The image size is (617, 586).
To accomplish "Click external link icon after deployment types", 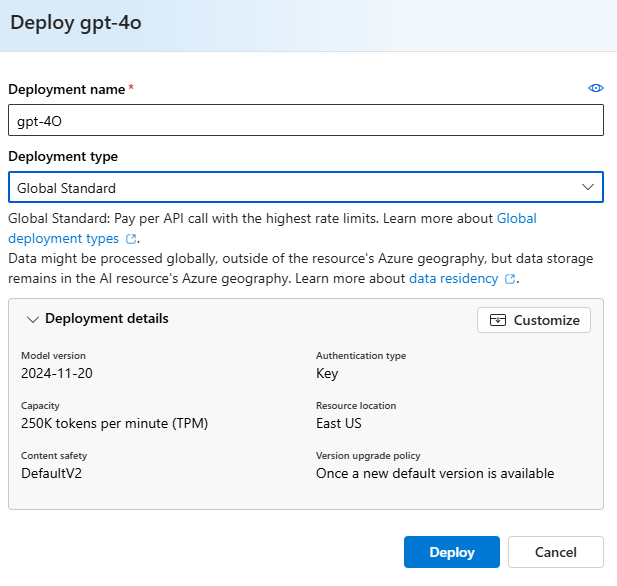I will (131, 239).
